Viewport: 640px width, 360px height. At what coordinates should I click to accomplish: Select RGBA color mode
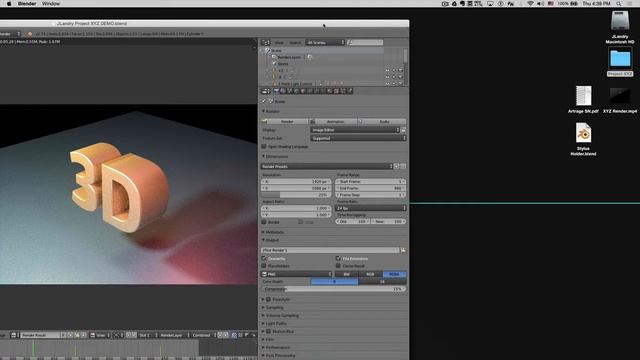click(394, 274)
